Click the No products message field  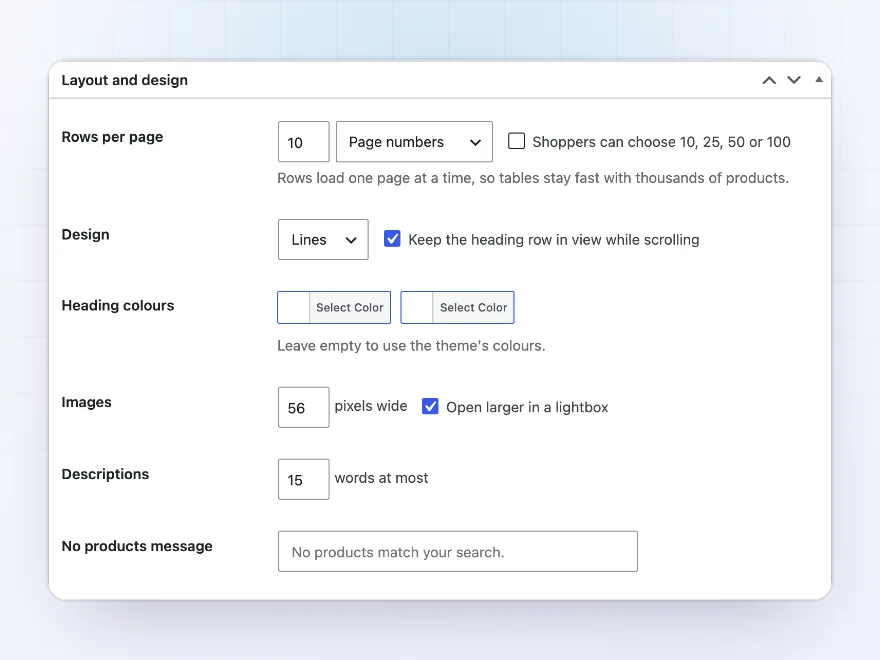[x=458, y=552]
